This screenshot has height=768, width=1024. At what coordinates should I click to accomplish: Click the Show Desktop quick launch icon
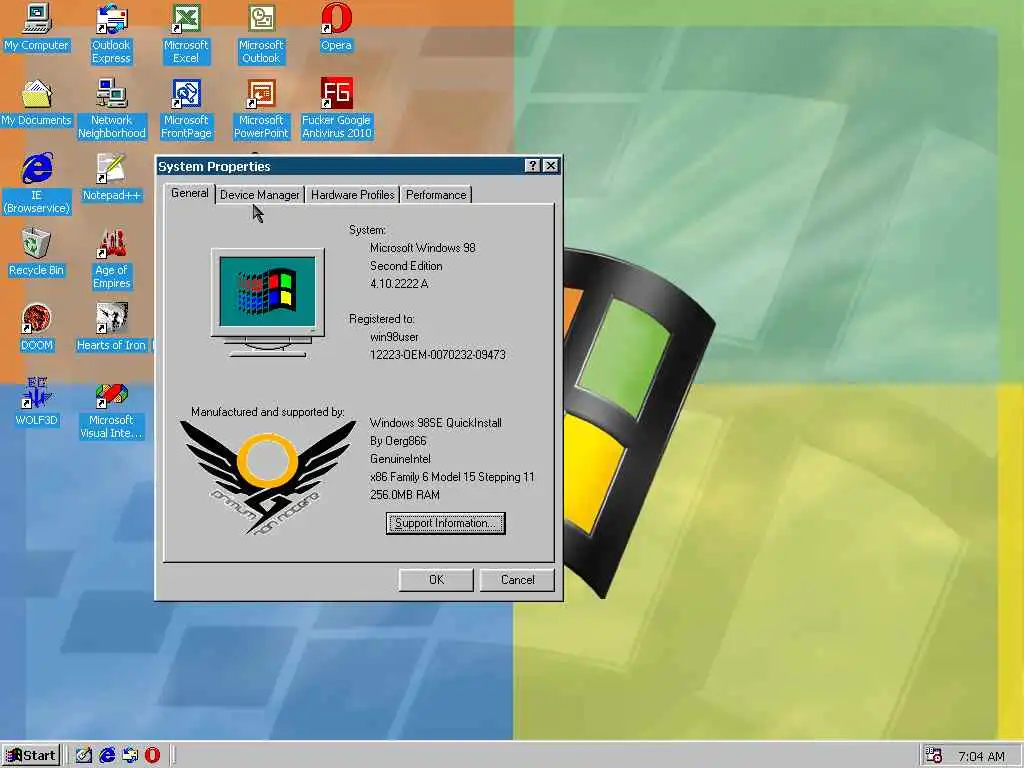pyautogui.click(x=83, y=755)
